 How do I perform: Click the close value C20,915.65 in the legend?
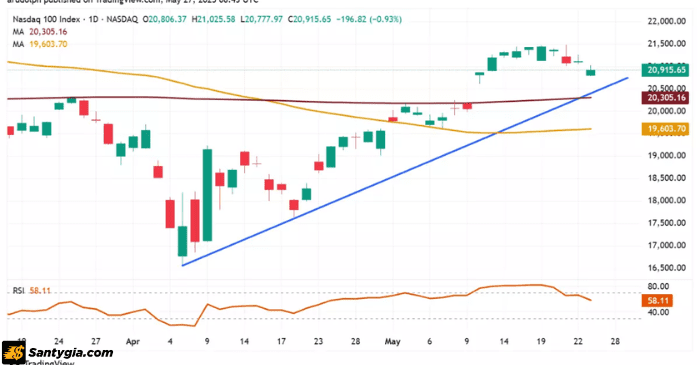[x=309, y=19]
